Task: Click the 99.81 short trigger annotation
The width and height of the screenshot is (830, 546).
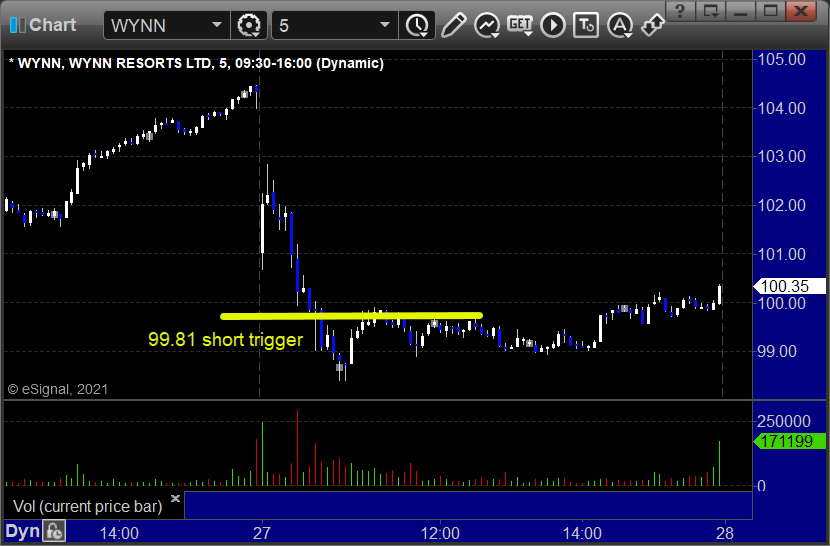Action: click(225, 339)
